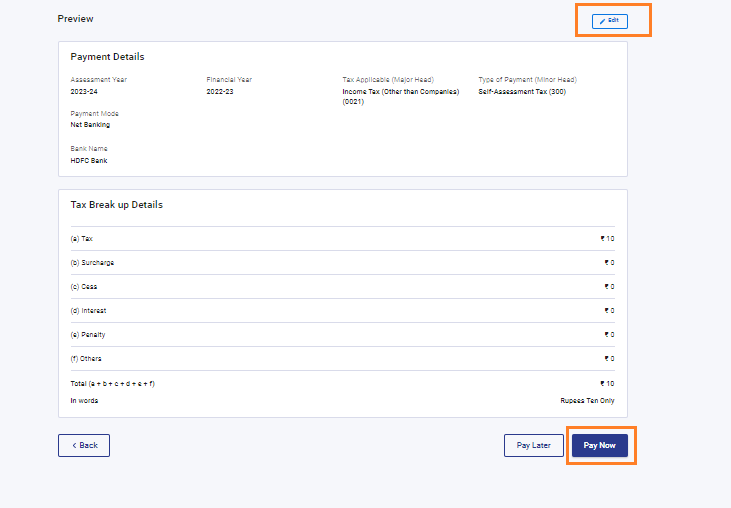Click the Assessment Year value 2023-24
The image size is (731, 508).
click(x=84, y=91)
